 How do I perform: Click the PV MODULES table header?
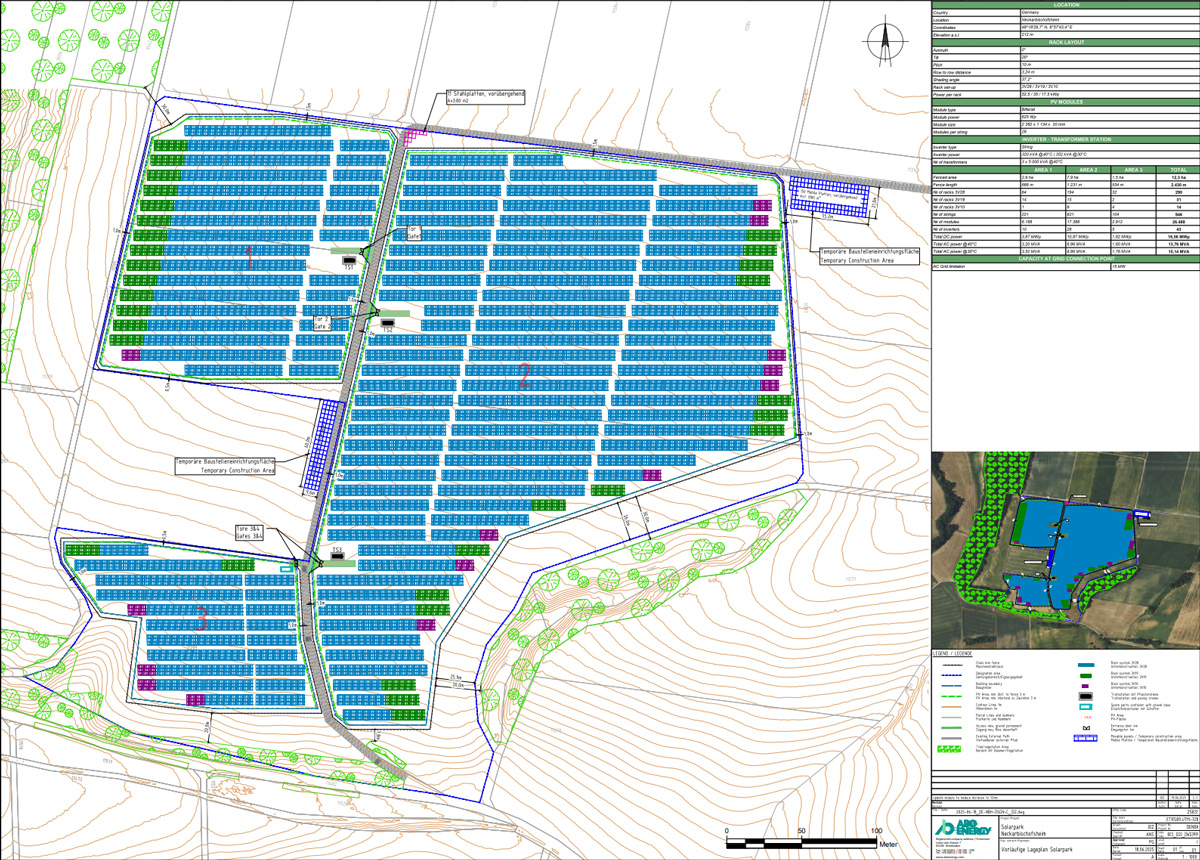(1066, 102)
